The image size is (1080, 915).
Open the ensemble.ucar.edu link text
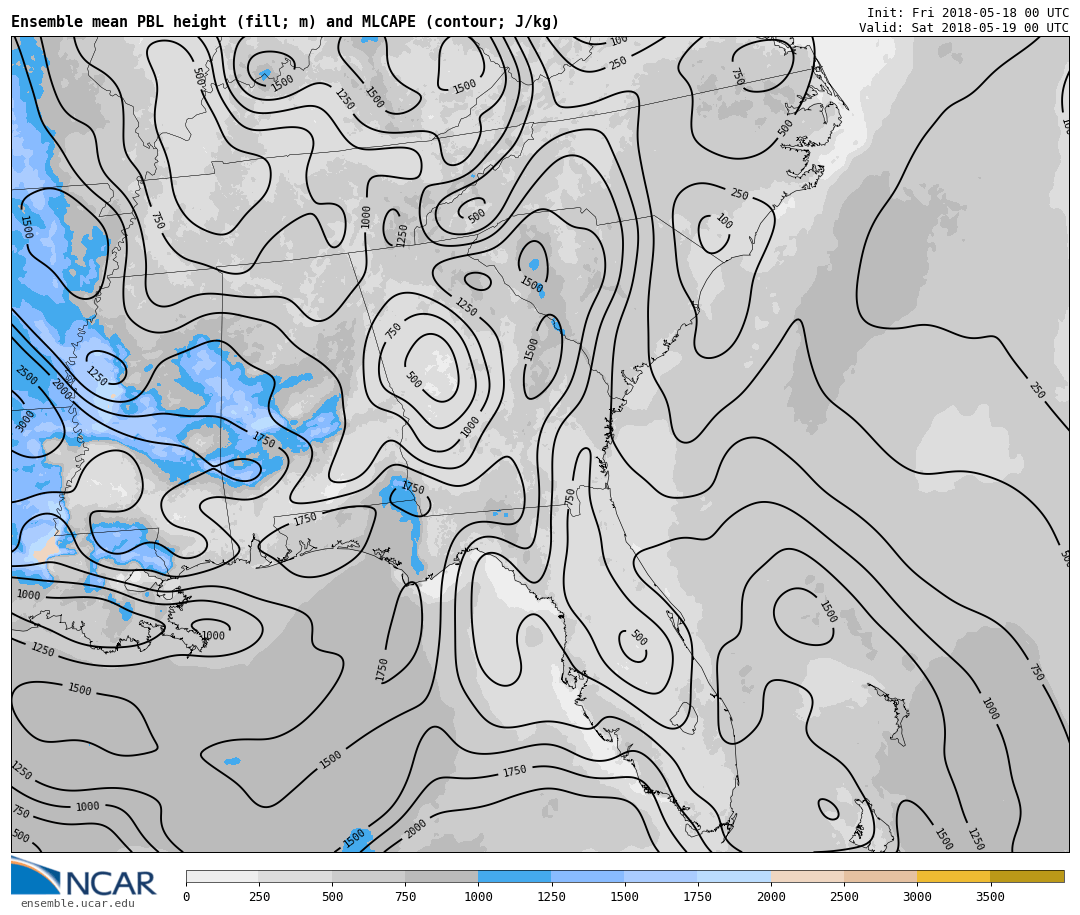78,903
